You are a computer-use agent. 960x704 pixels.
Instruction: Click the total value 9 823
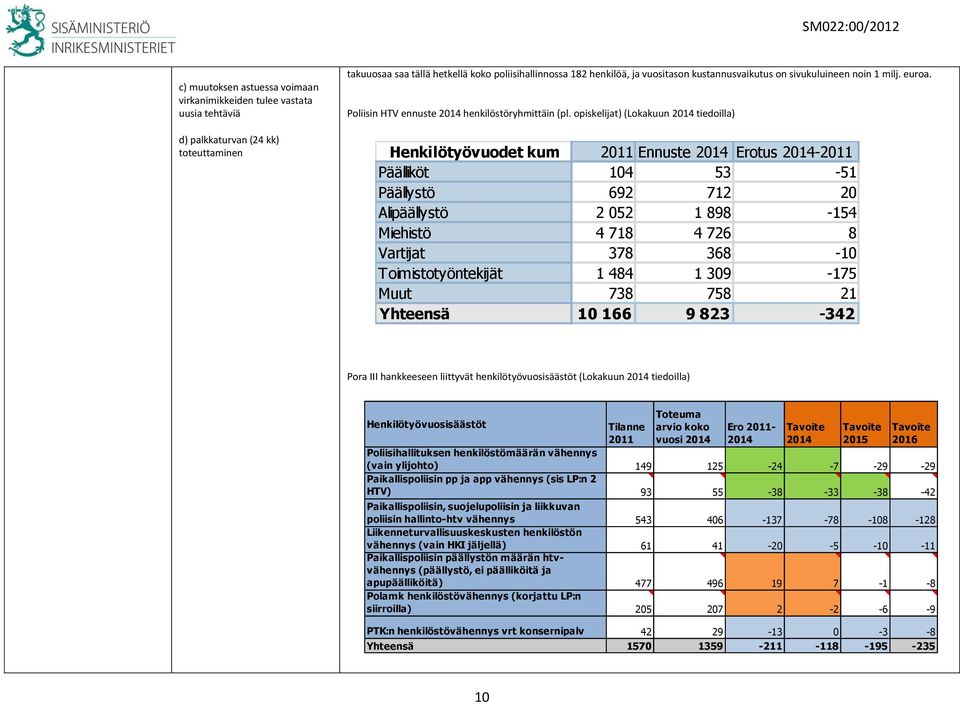[x=708, y=314]
